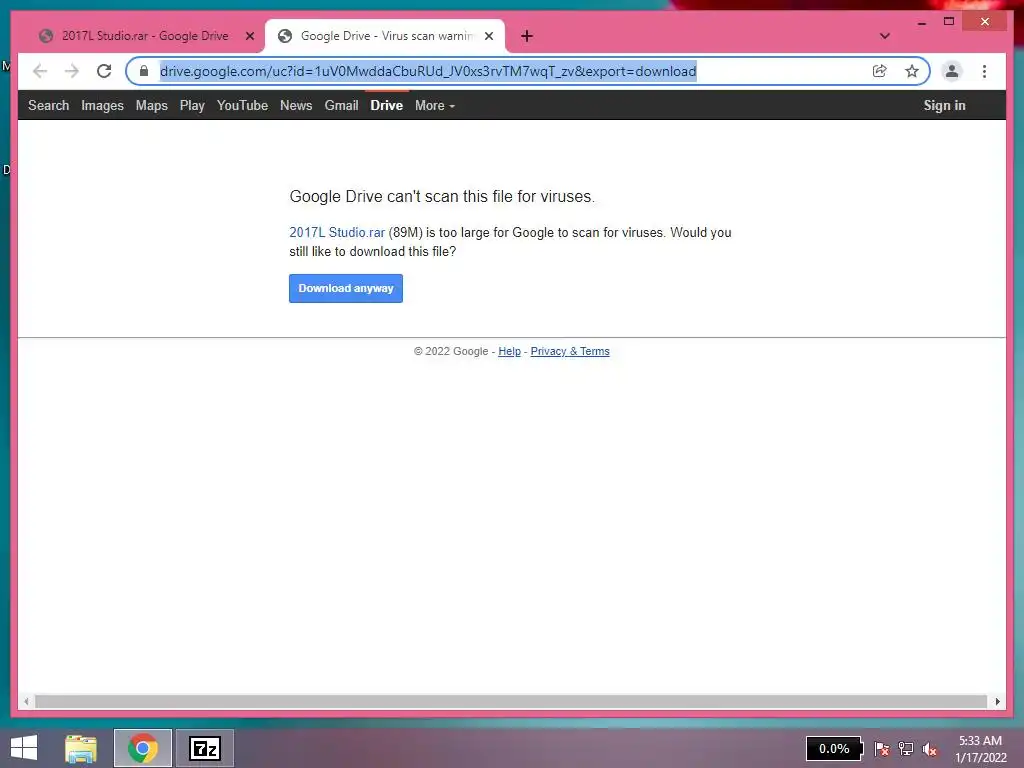Viewport: 1024px width, 768px height.
Task: Bookmark this tab with the star
Action: coord(912,71)
